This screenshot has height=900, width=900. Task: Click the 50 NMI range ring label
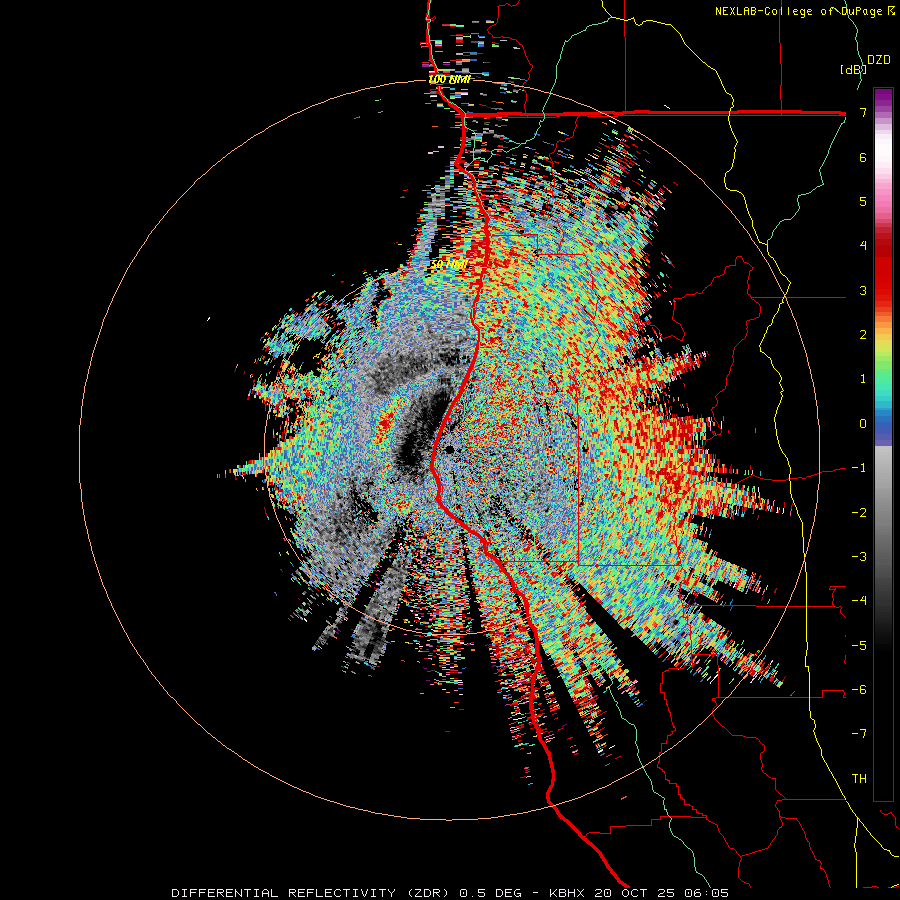(x=449, y=265)
